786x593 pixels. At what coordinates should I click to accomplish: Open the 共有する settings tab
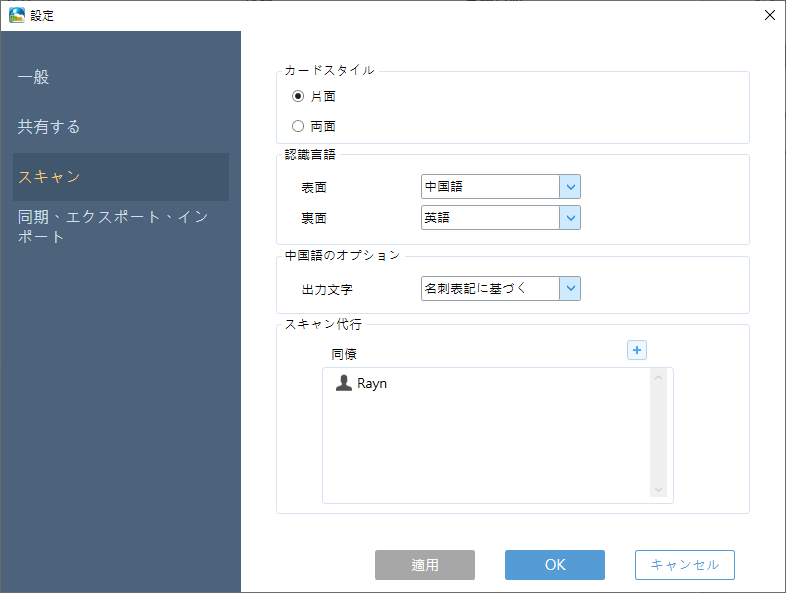(x=49, y=127)
